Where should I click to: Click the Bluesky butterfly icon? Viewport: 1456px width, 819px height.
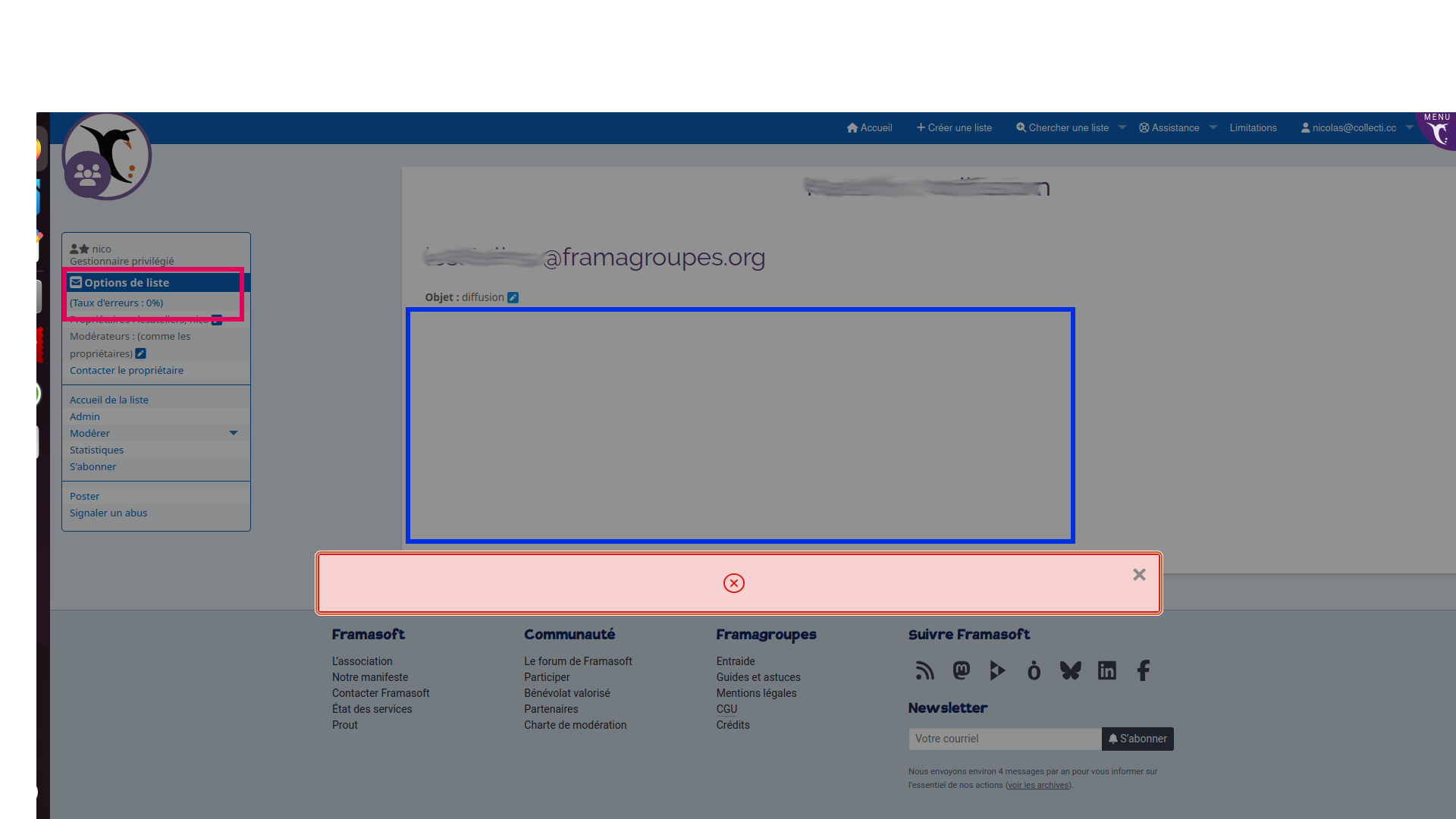1070,670
